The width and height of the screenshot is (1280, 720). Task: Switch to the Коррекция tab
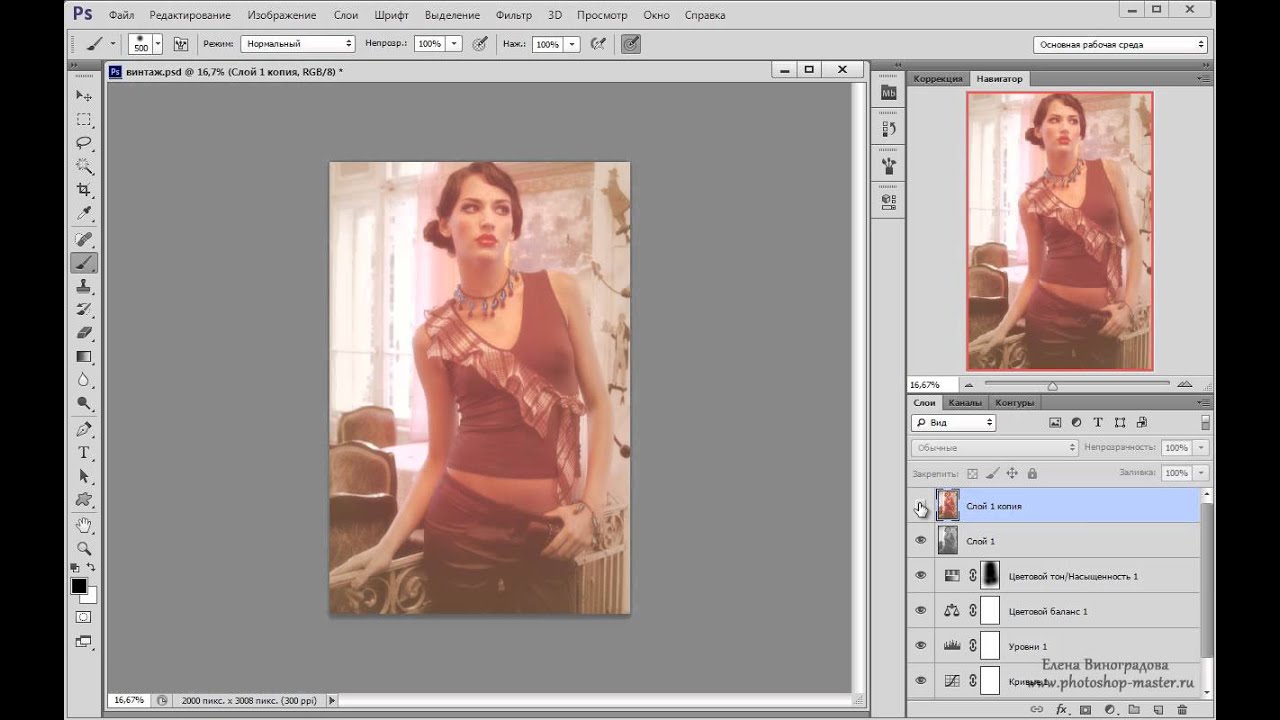coord(938,78)
